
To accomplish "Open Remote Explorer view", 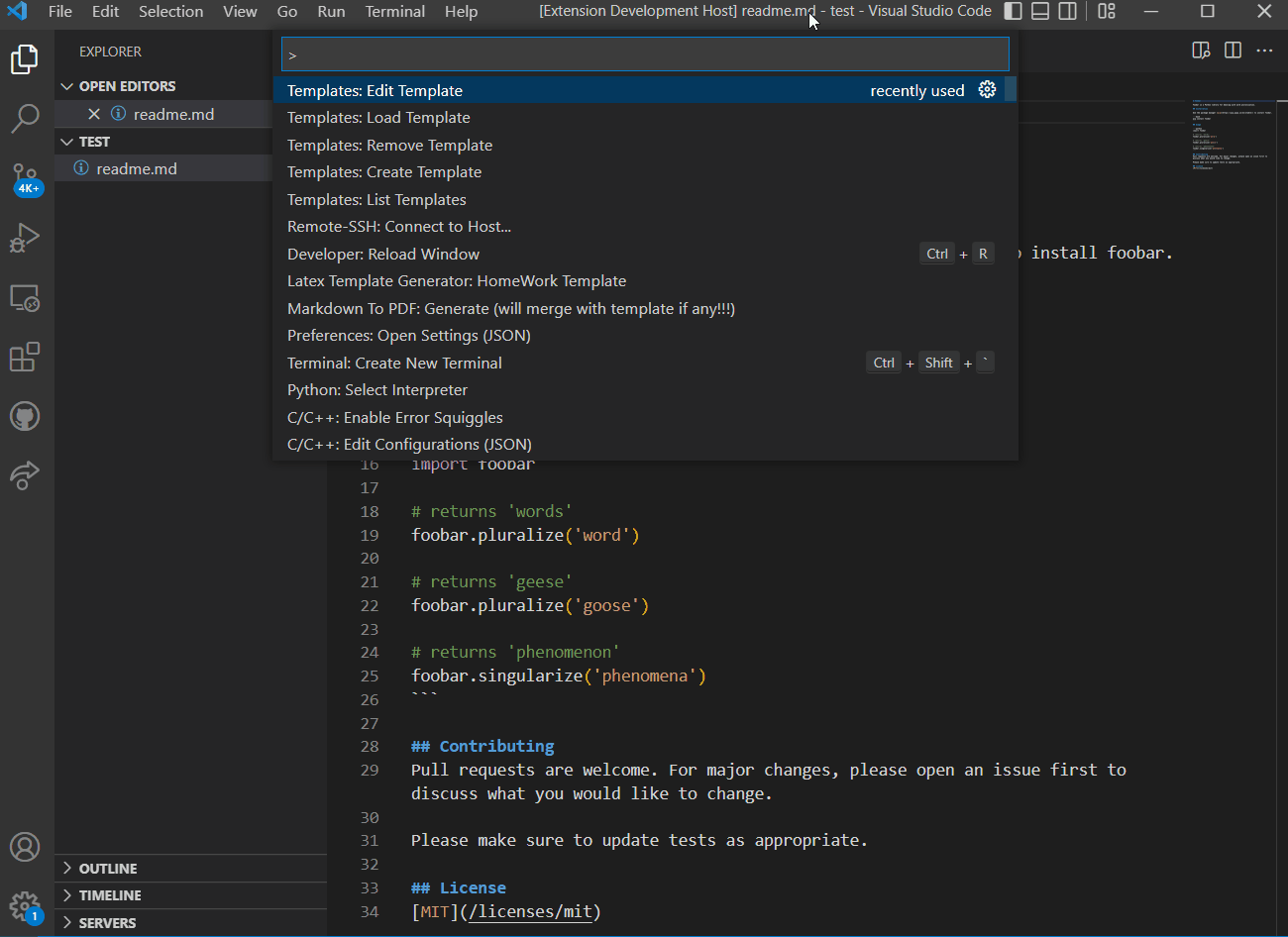I will coord(25,298).
